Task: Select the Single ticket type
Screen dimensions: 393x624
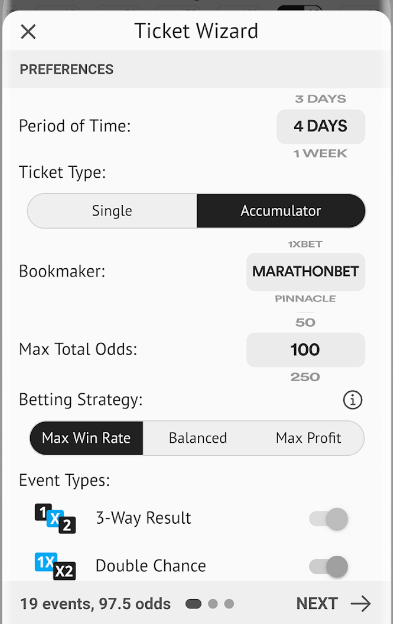Action: [x=112, y=211]
